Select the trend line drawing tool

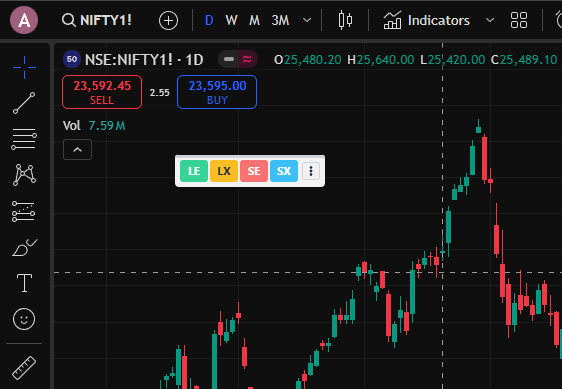(x=24, y=103)
